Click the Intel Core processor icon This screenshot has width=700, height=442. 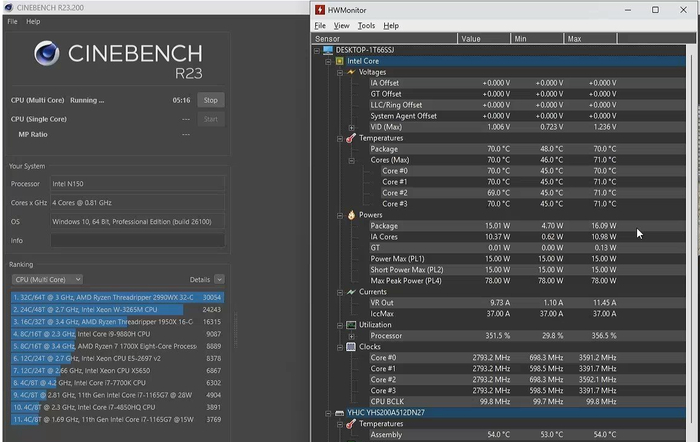(340, 61)
